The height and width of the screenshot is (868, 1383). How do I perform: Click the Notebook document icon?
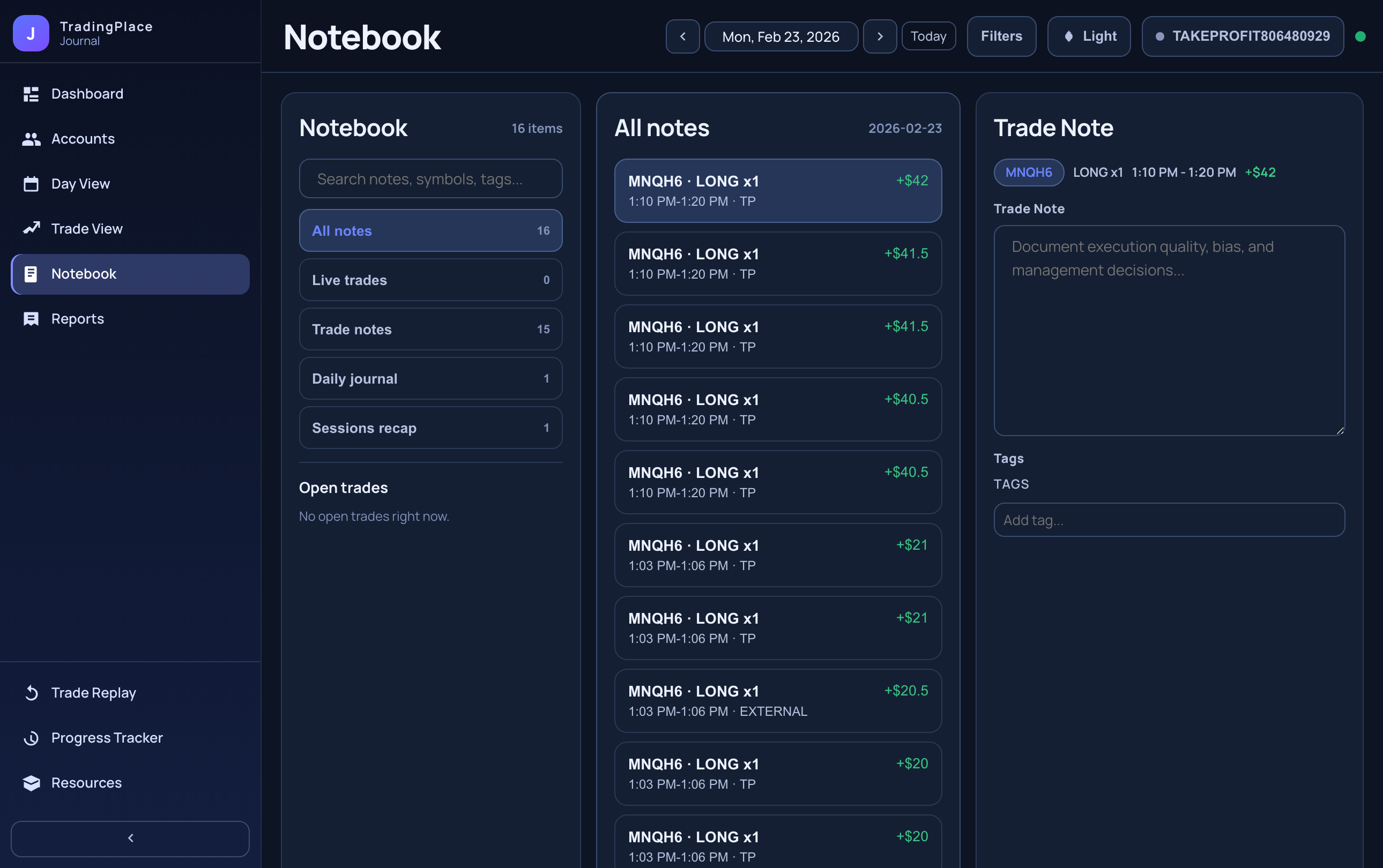click(x=31, y=274)
